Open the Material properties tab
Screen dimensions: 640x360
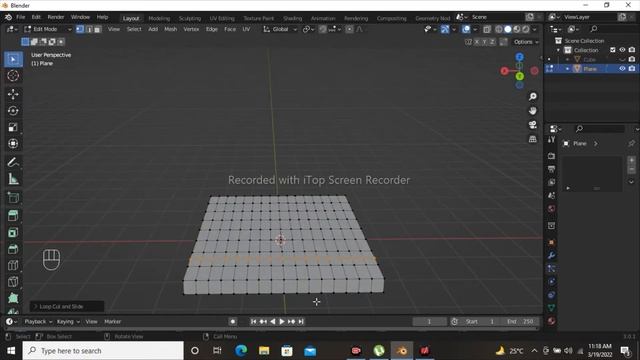(x=551, y=321)
